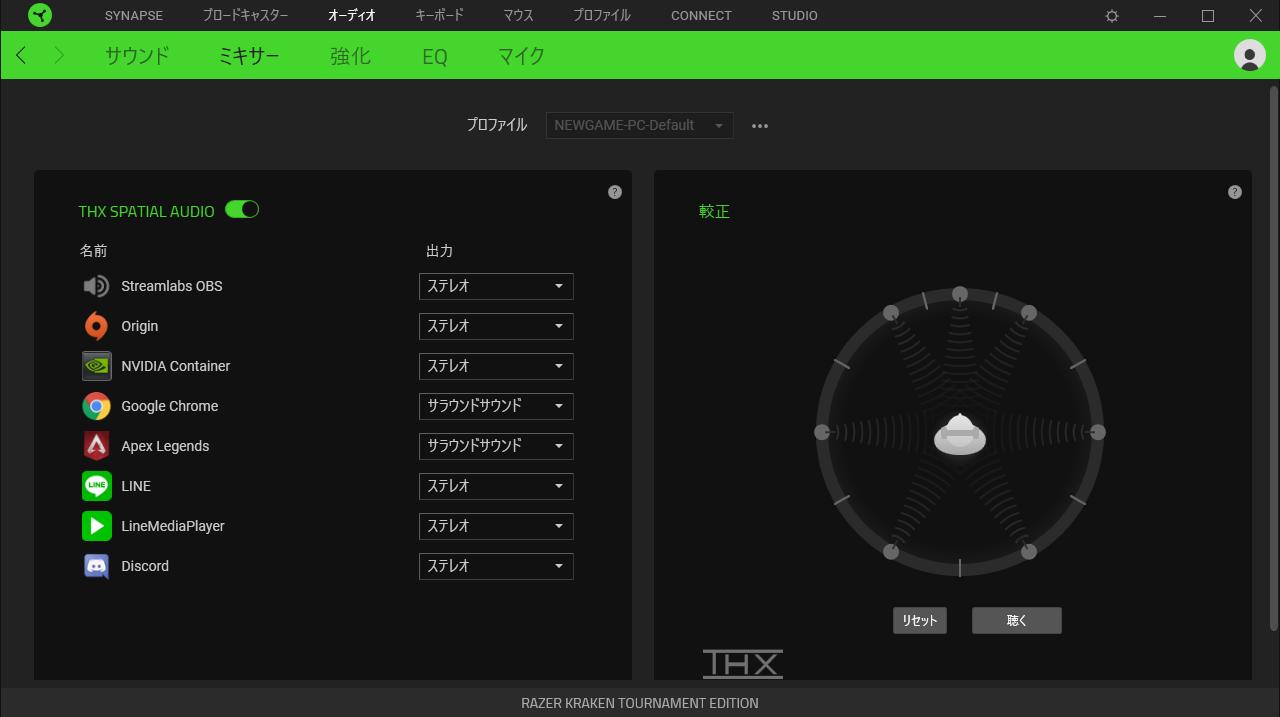Select the rear right speaker node
1280x717 pixels.
tap(1029, 551)
